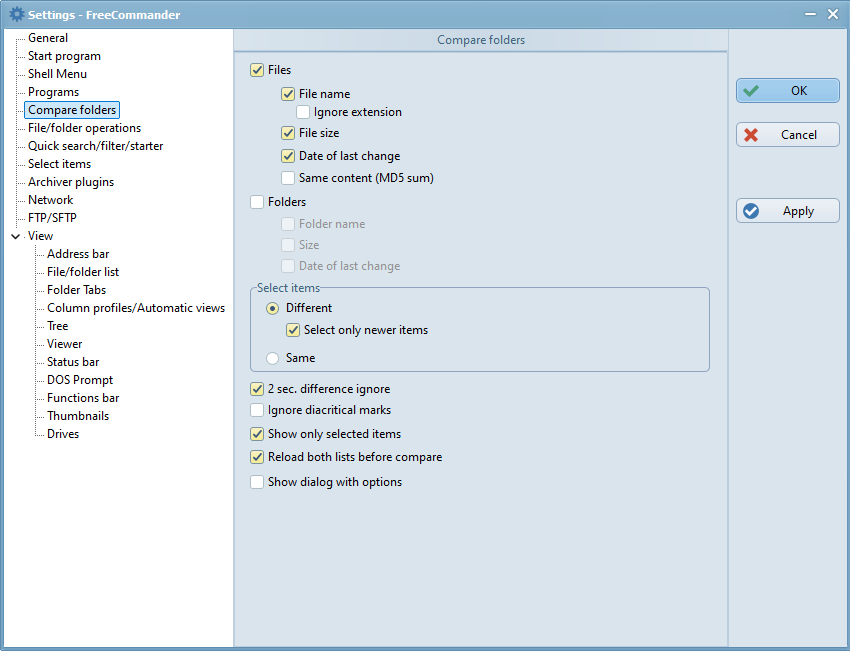Viewport: 850px width, 651px height.
Task: Toggle the Files checkbox
Action: coord(257,70)
